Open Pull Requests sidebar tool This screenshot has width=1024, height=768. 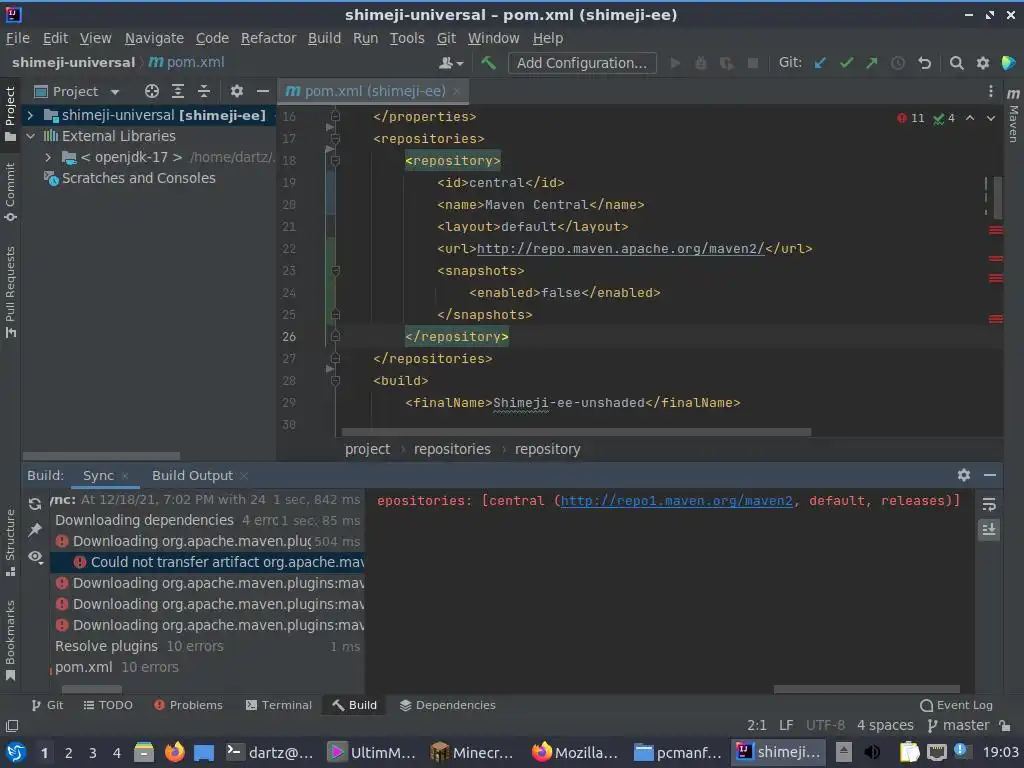10,291
